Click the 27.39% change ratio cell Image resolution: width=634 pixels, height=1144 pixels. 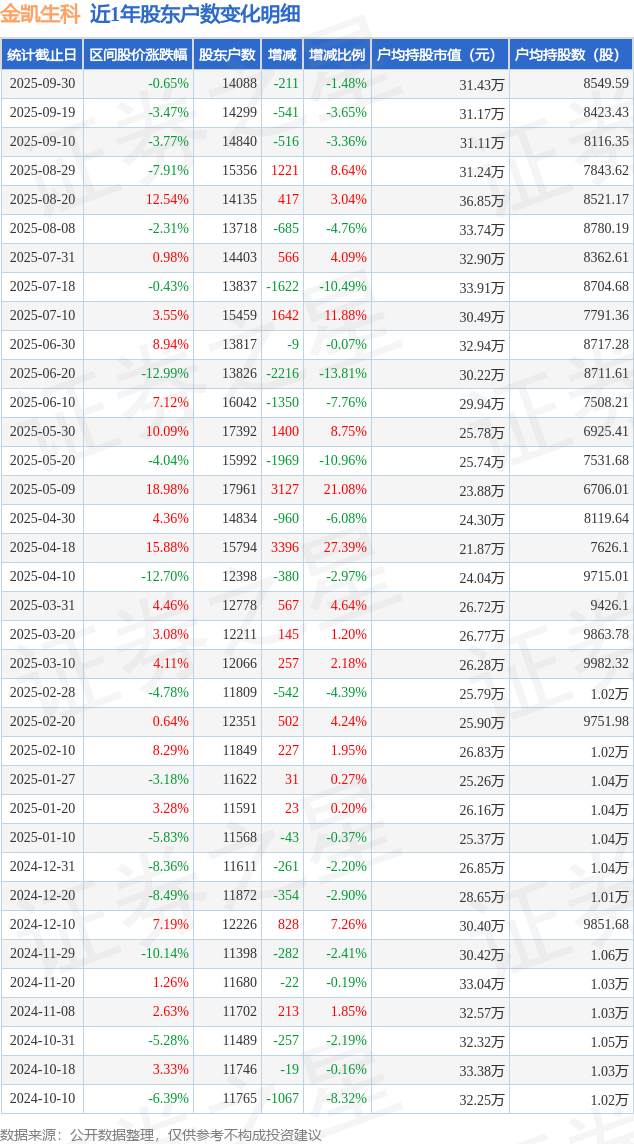click(348, 548)
